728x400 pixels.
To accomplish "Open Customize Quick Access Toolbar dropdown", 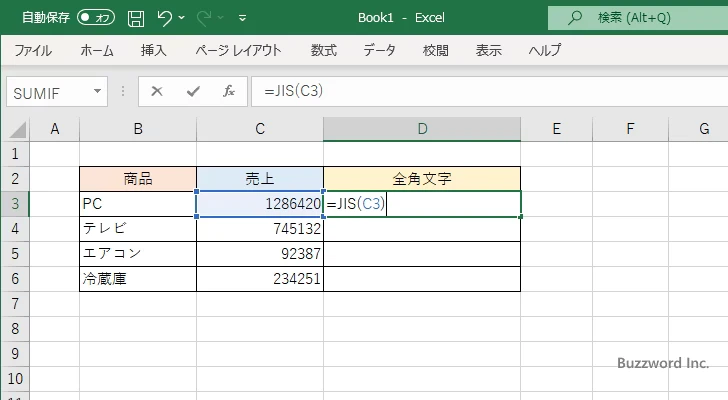I will click(242, 19).
